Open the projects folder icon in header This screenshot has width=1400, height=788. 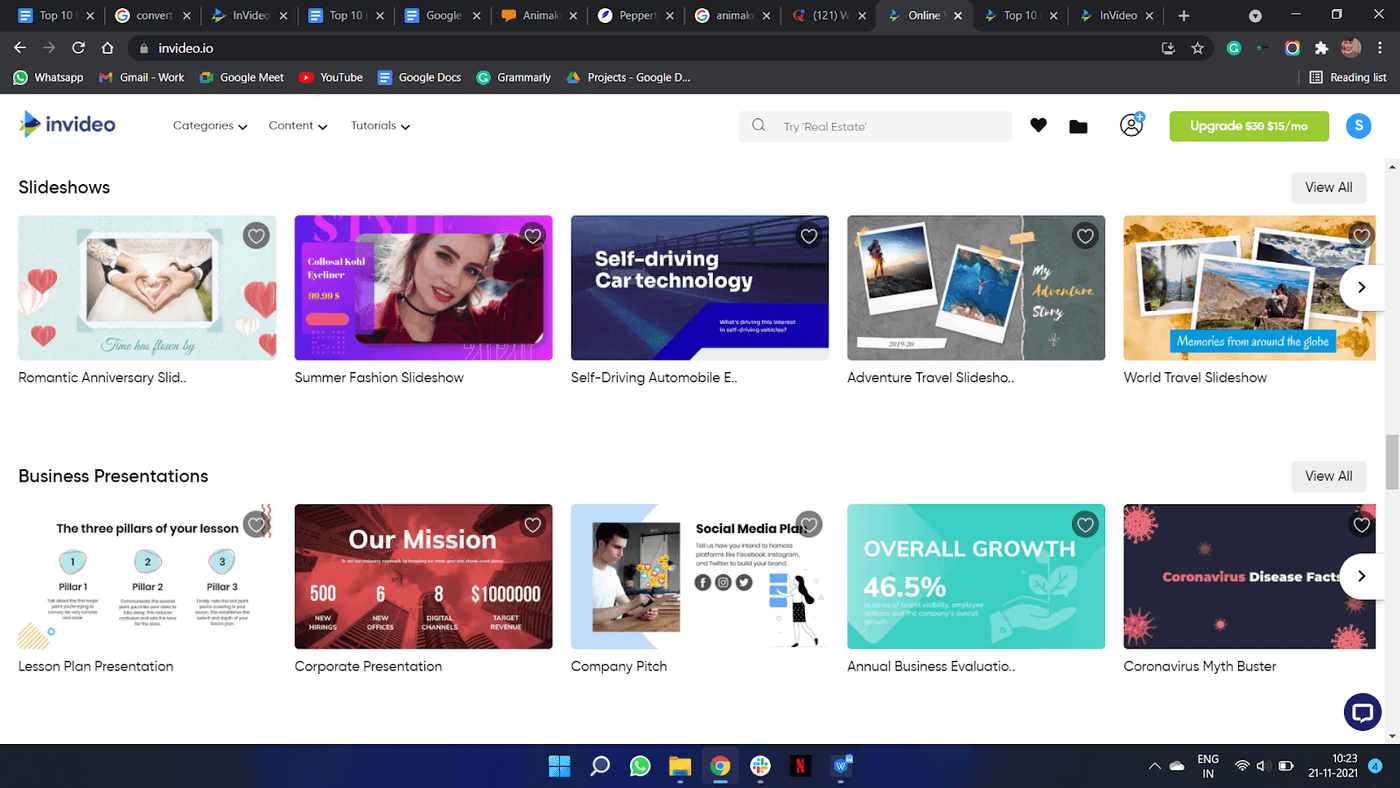(x=1078, y=126)
